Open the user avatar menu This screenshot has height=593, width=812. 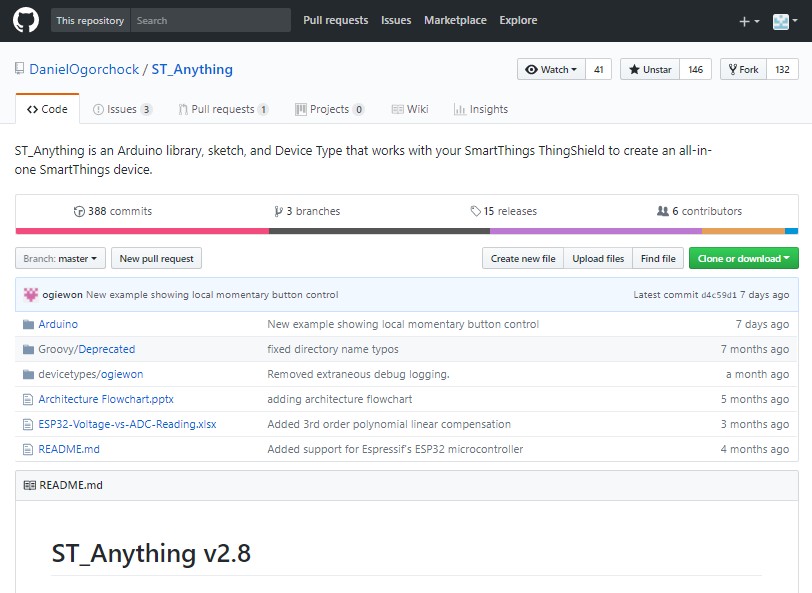pos(785,21)
